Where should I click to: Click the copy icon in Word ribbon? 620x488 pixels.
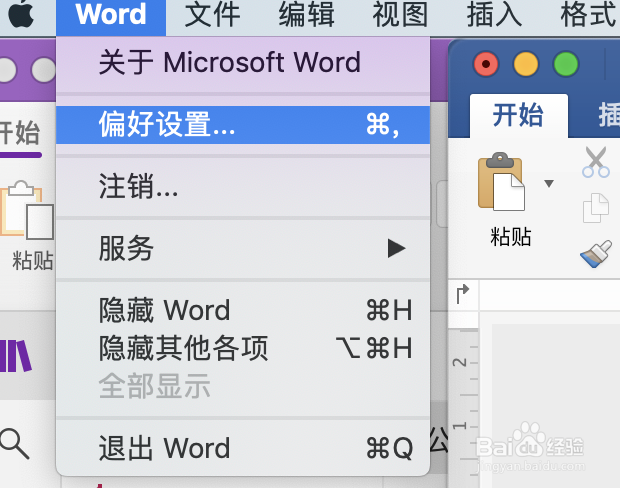click(x=596, y=208)
